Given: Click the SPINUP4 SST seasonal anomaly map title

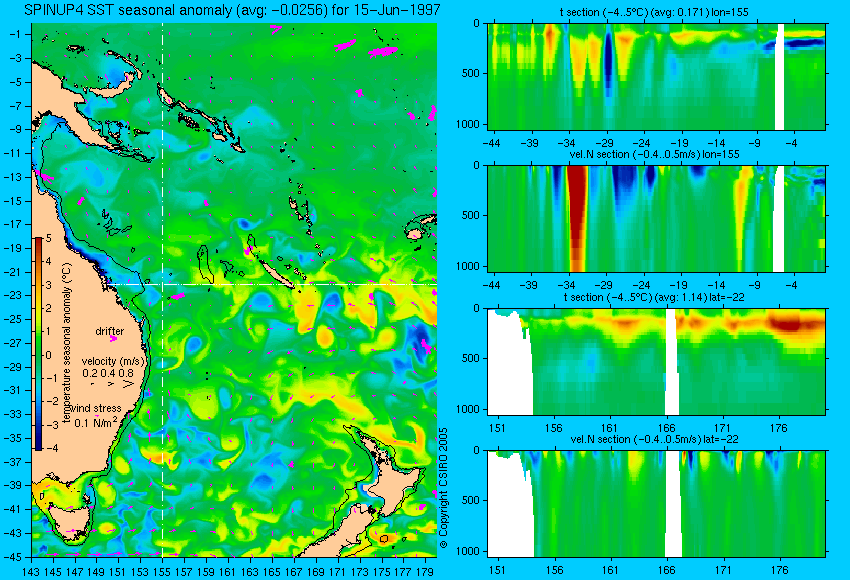Looking at the screenshot, I should tap(231, 10).
